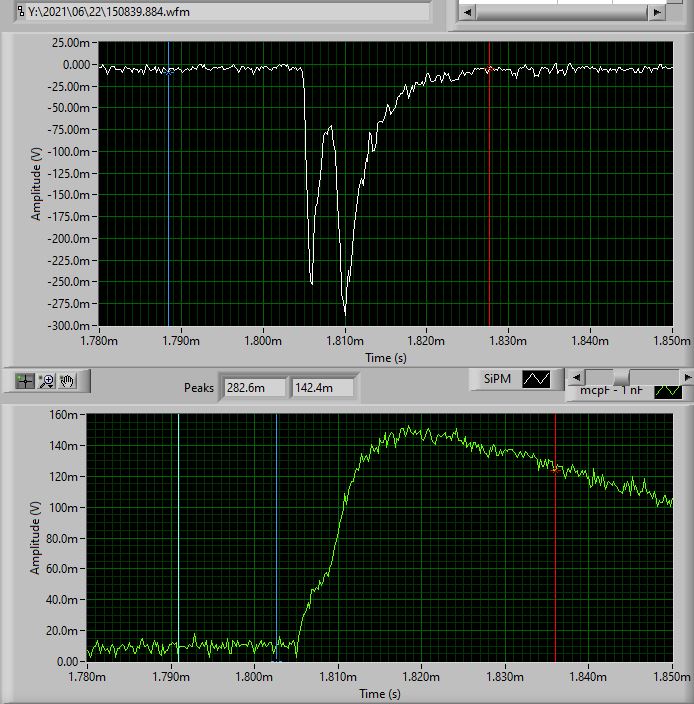Open the graph zoom tool
Viewport: 694px width, 704px height.
point(47,381)
